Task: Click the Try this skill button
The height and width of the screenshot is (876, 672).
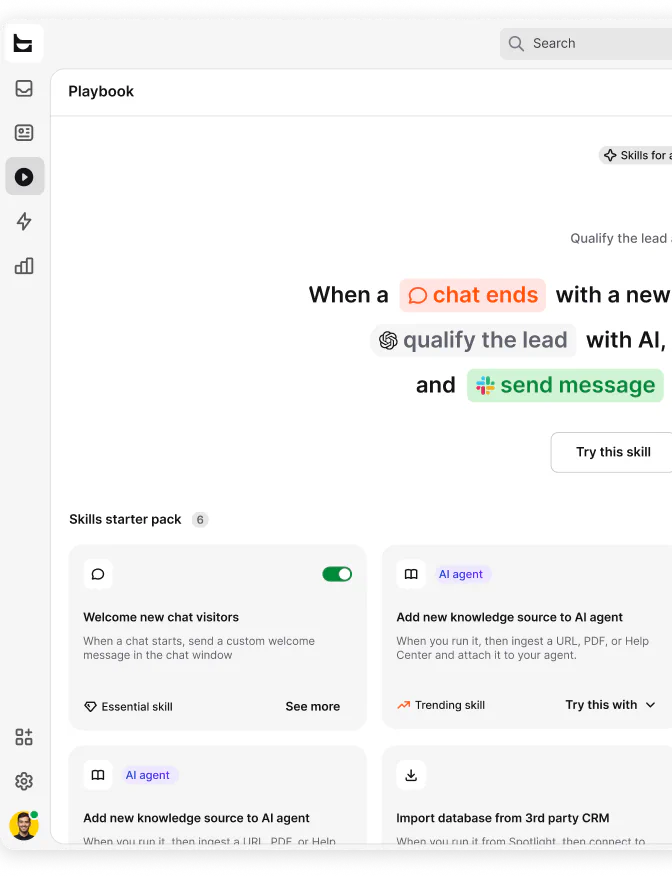Action: [613, 452]
